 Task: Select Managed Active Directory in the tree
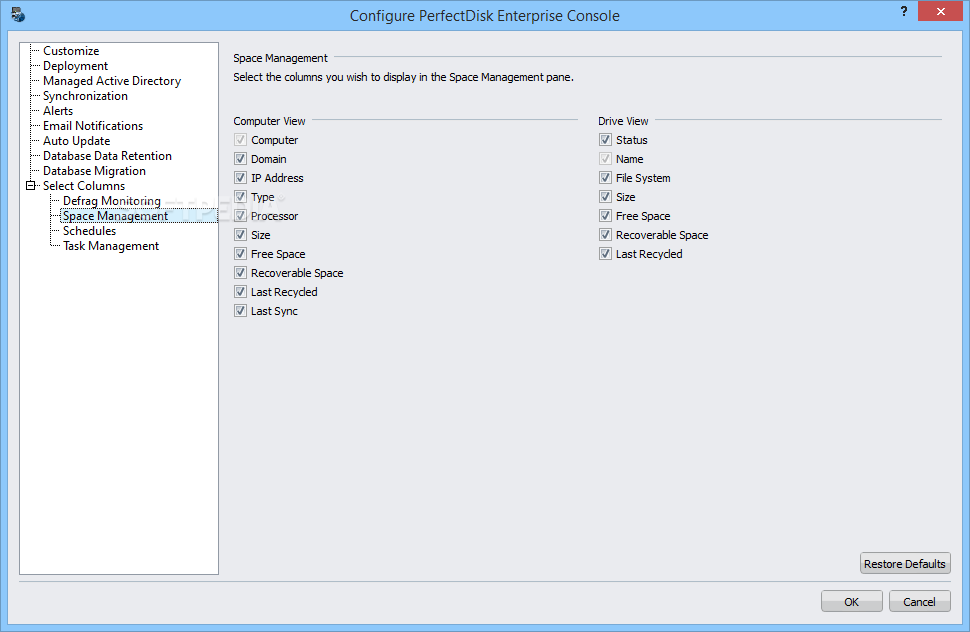(112, 81)
